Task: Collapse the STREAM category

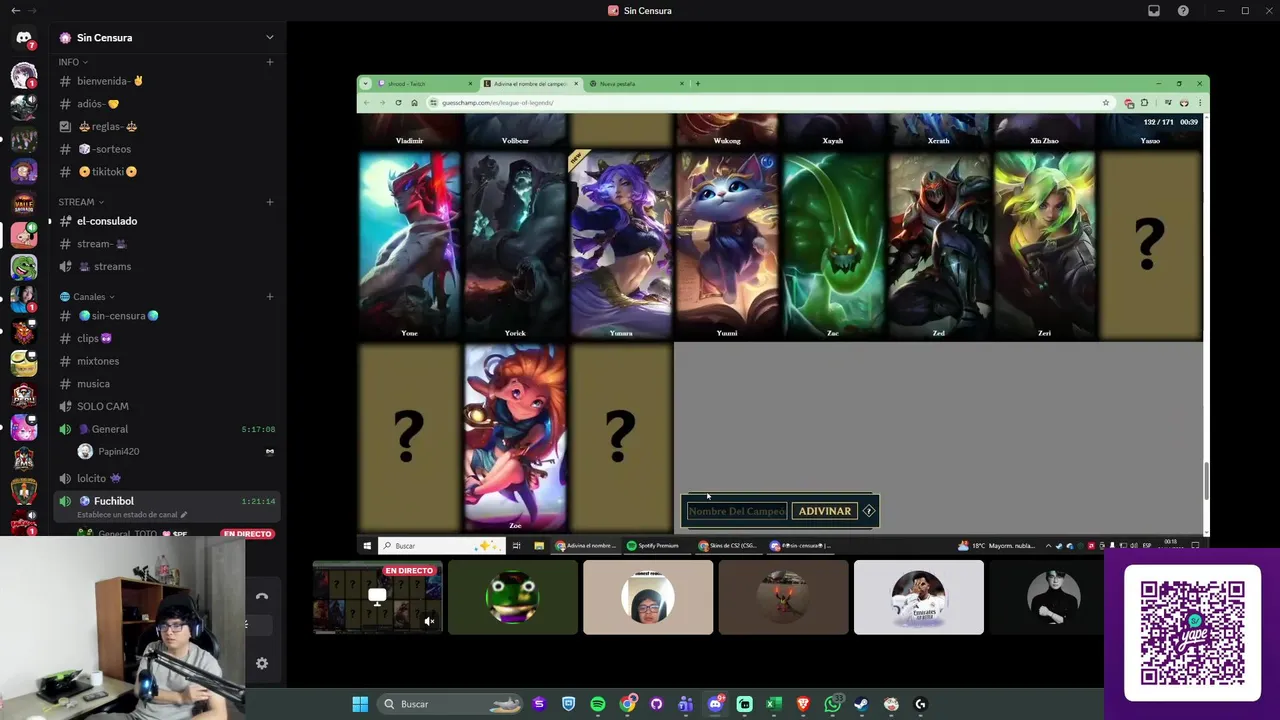Action: coord(80,202)
